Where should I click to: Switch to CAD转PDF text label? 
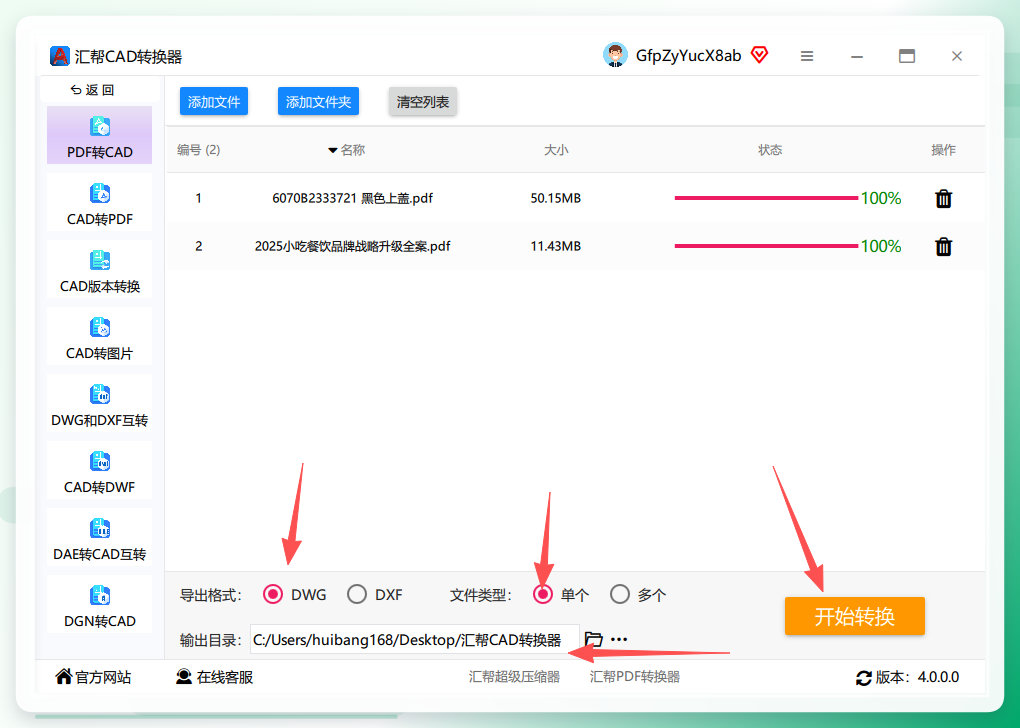tap(100, 219)
